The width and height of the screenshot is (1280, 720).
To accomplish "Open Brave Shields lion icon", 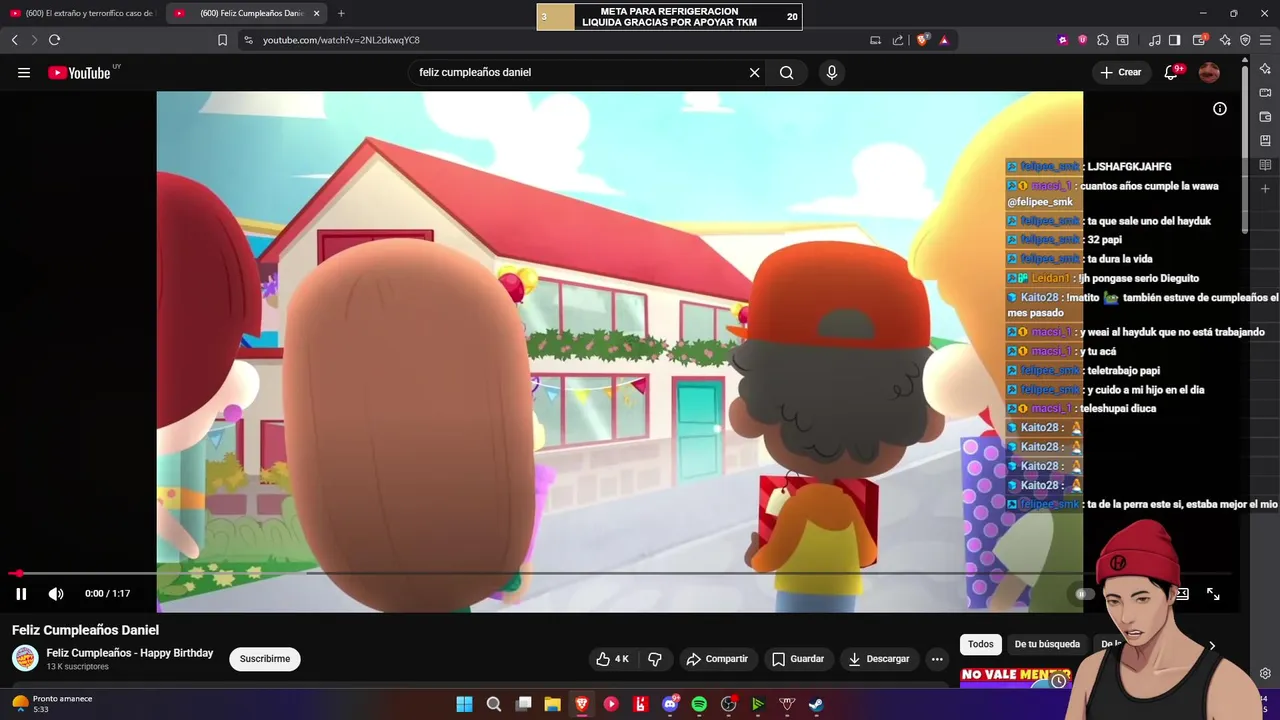I will pos(923,40).
